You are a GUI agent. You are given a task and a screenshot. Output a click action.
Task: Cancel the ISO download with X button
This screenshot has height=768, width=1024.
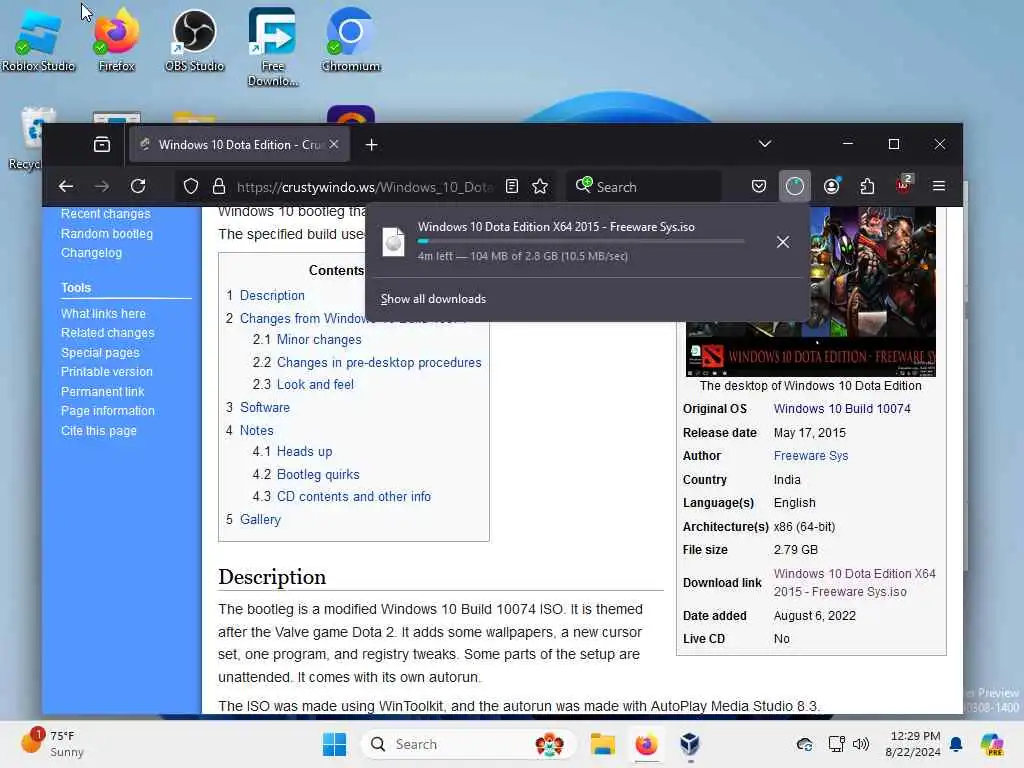click(783, 242)
